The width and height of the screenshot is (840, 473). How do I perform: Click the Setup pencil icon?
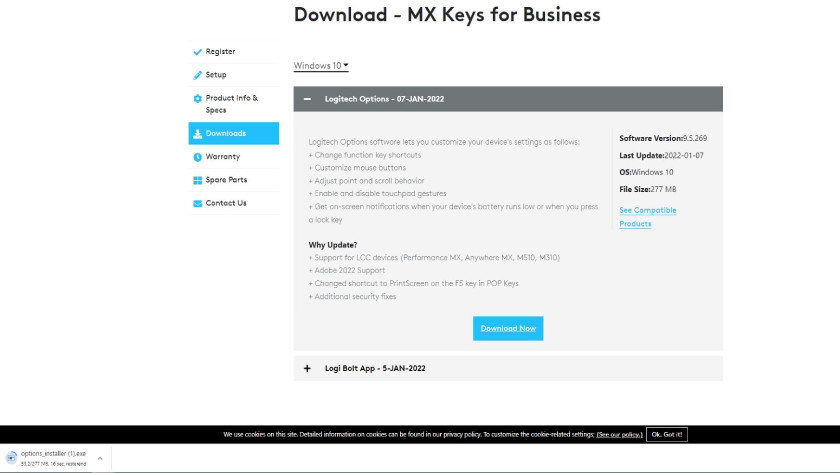click(197, 75)
